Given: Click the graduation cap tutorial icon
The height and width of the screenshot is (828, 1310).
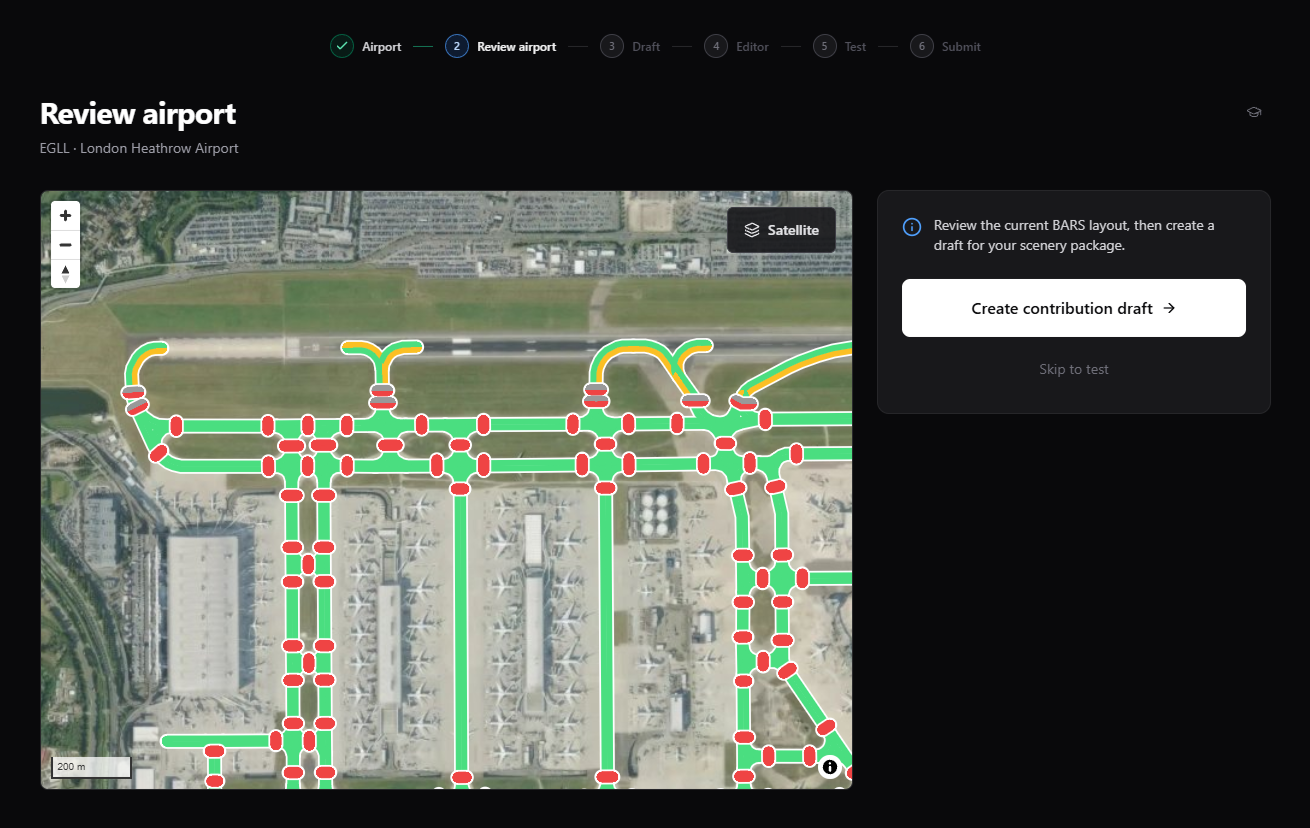Looking at the screenshot, I should (1254, 112).
